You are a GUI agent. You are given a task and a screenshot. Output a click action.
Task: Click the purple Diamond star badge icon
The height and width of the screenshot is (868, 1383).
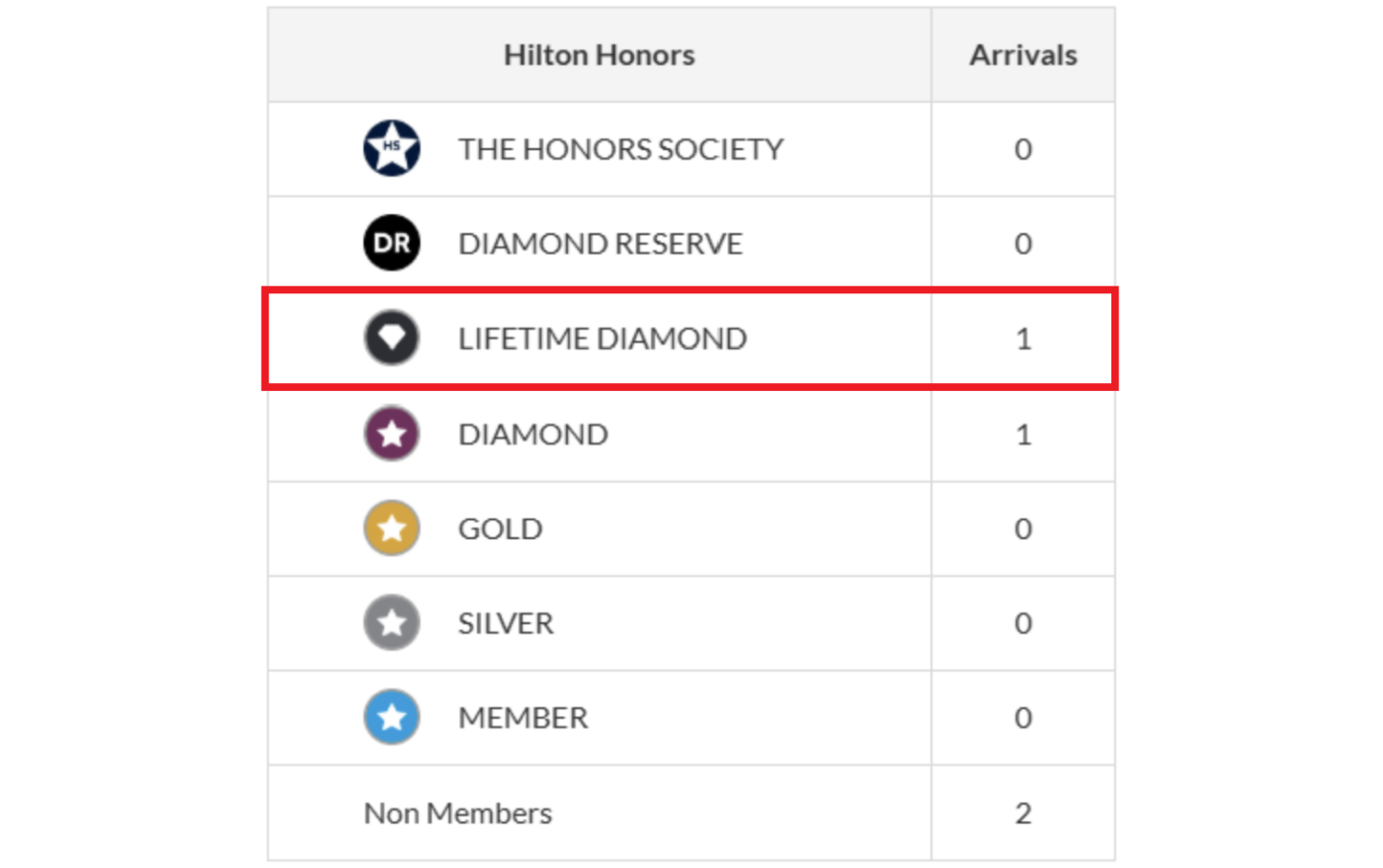coord(392,434)
